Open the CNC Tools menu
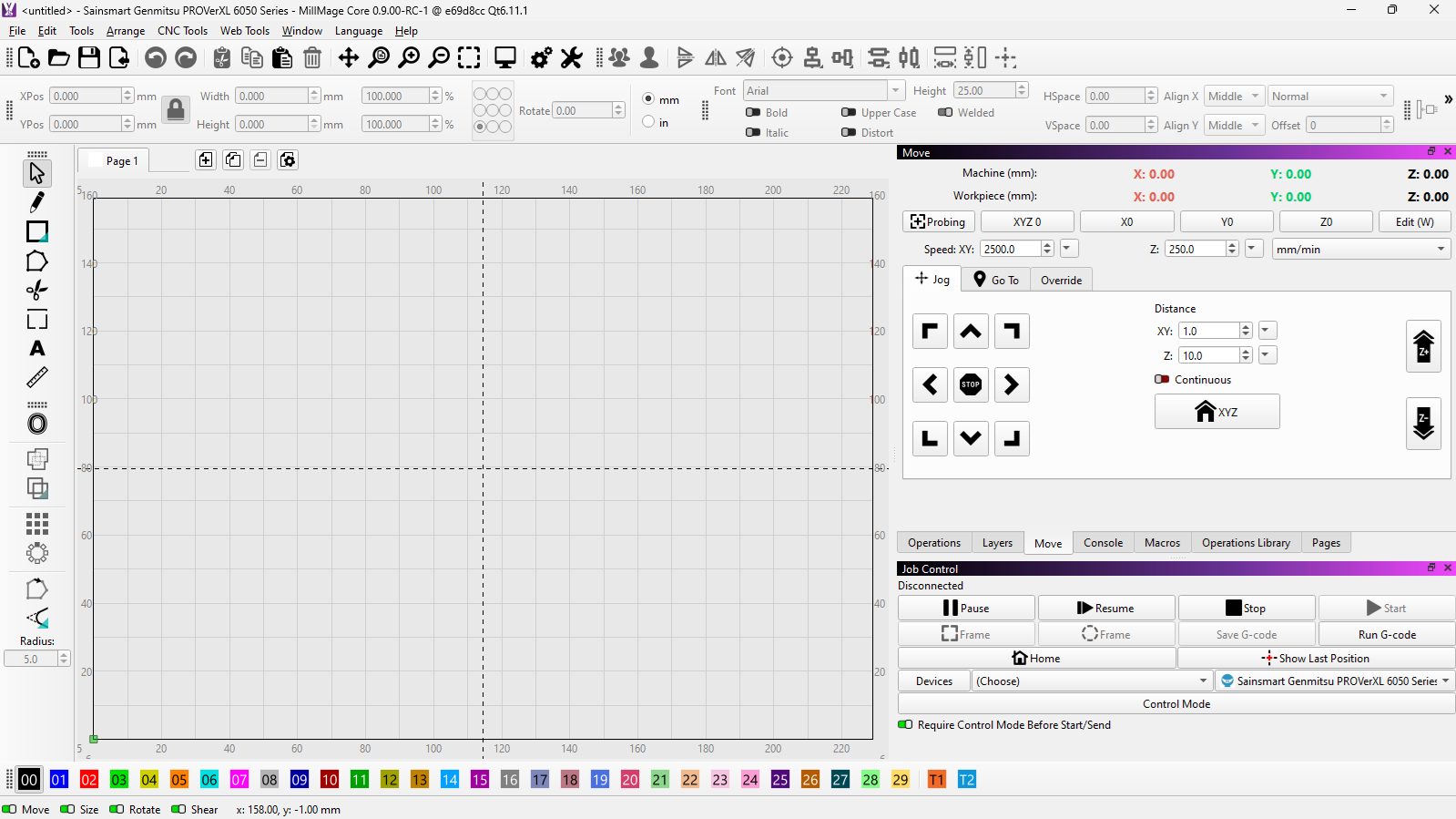 (x=182, y=31)
